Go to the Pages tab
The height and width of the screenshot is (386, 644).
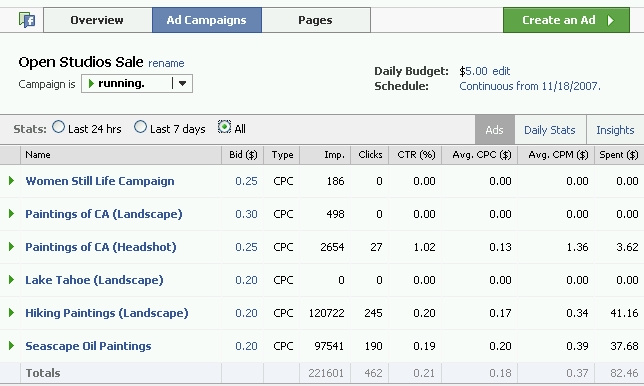[x=315, y=20]
